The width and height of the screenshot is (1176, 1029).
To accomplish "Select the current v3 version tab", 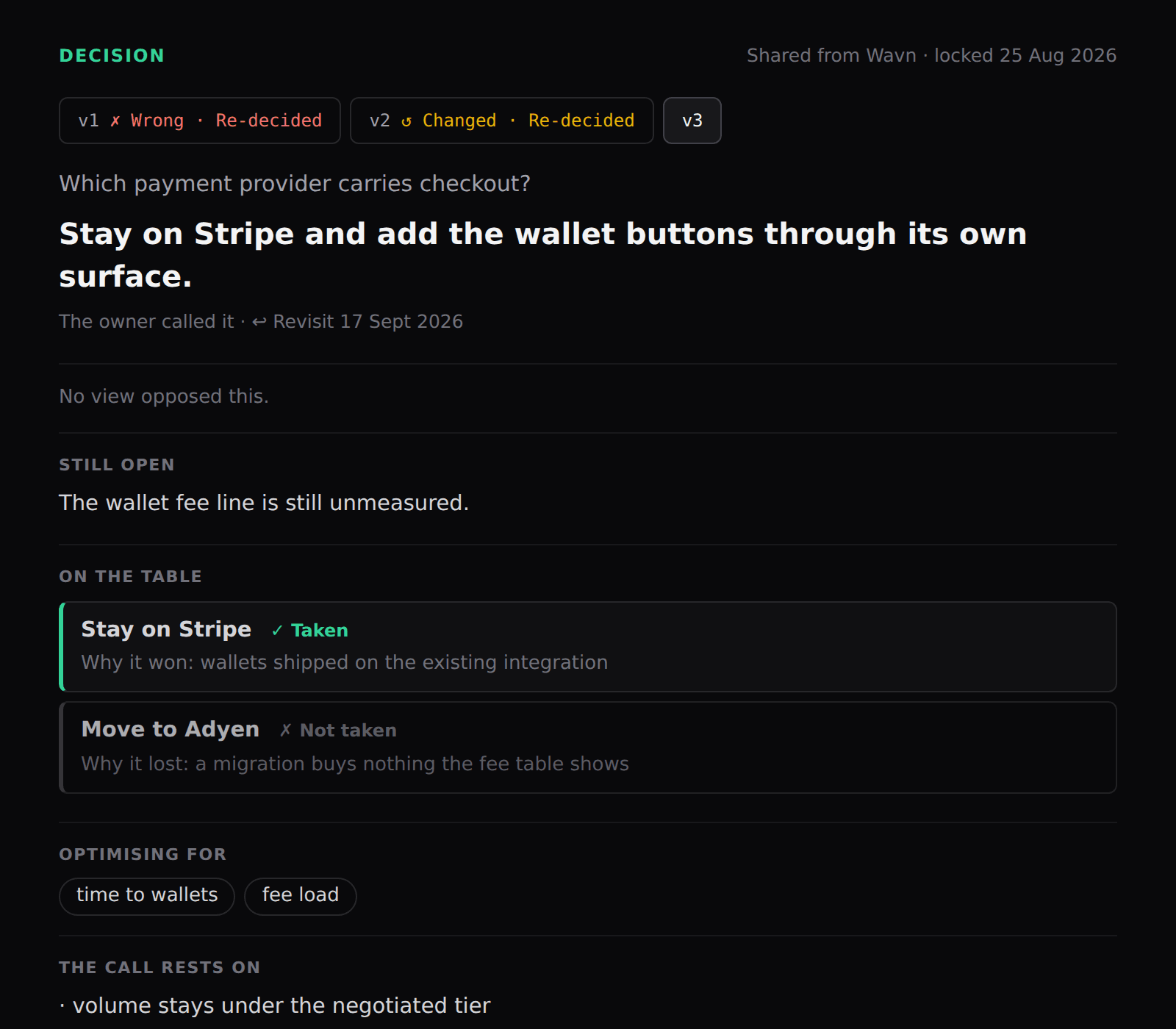I will pos(692,121).
